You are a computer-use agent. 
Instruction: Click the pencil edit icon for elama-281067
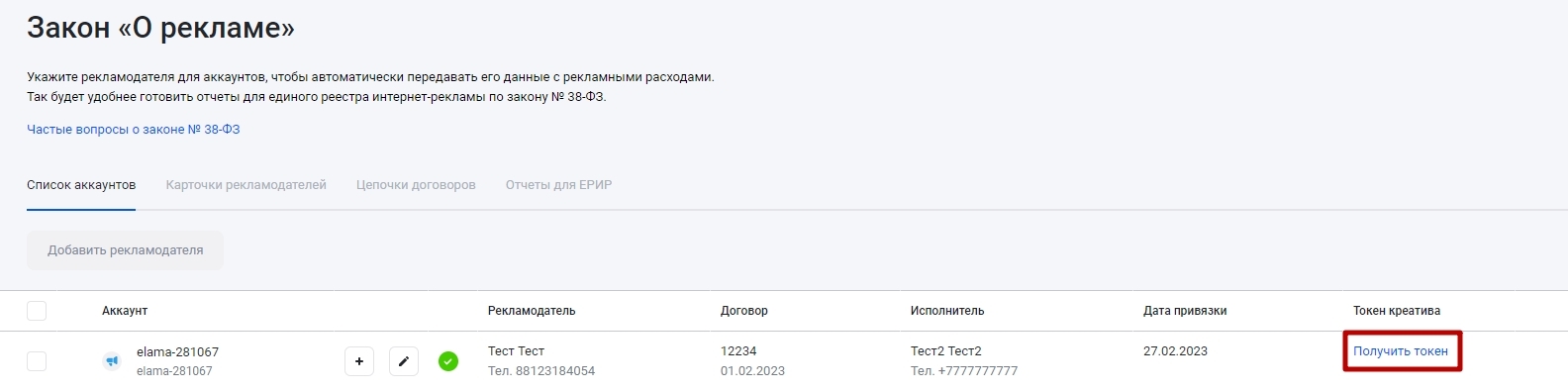(x=403, y=361)
